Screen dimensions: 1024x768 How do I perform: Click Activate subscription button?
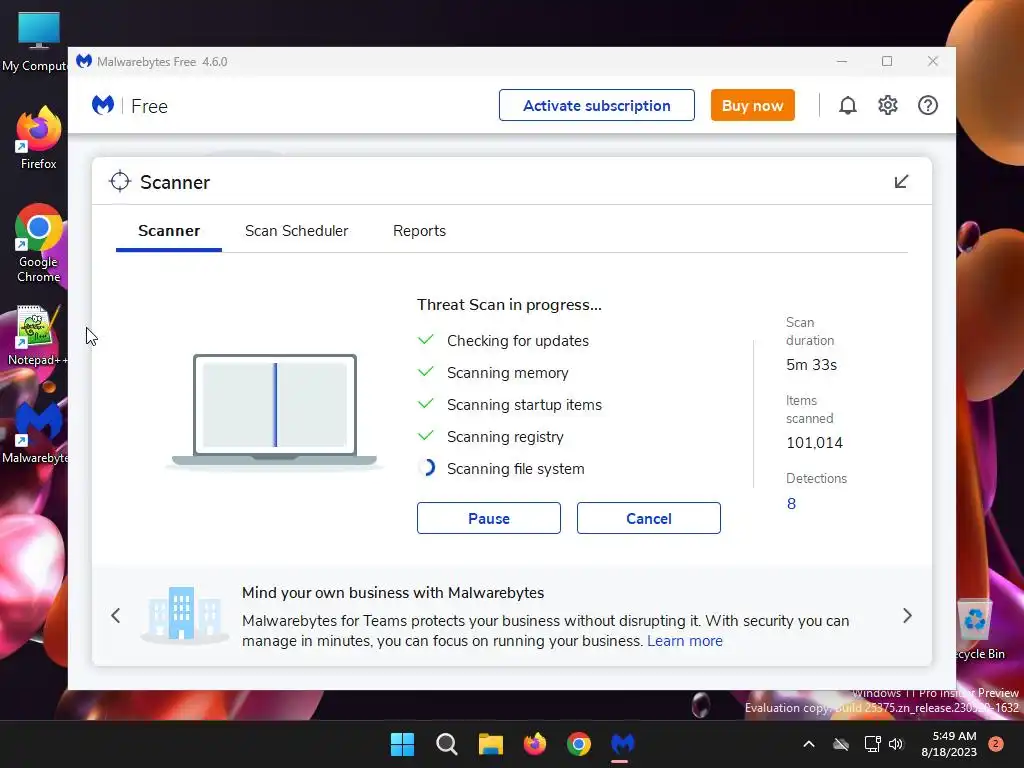[596, 105]
